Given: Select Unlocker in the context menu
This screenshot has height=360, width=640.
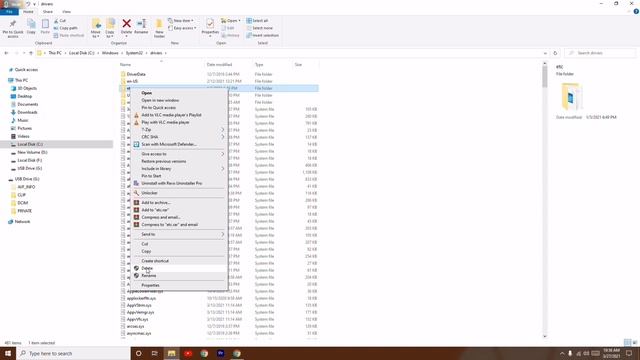Looking at the screenshot, I should coord(179,193).
